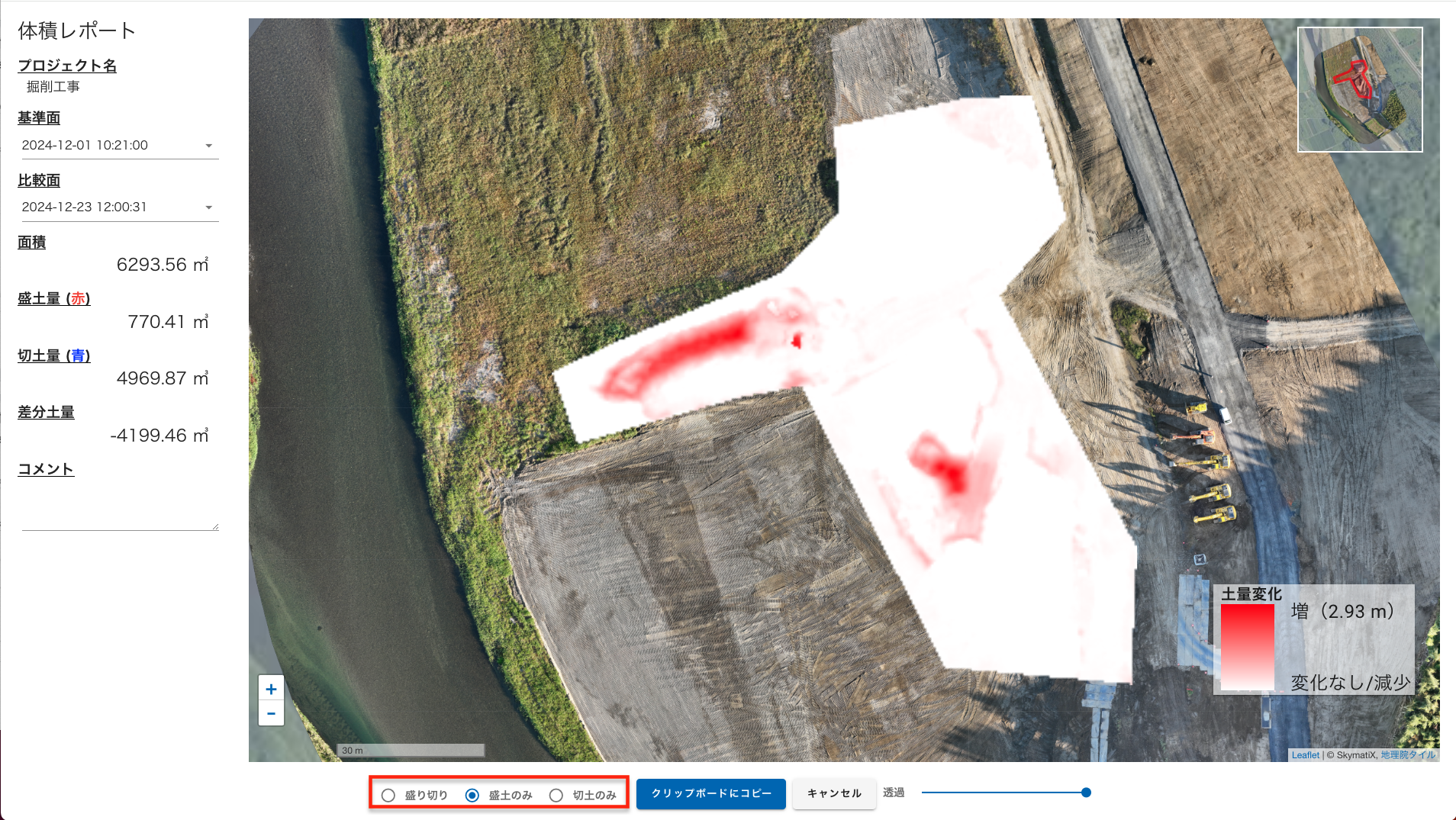Click the クリップボードにコピー button
The width and height of the screenshot is (1456, 820).
(710, 793)
